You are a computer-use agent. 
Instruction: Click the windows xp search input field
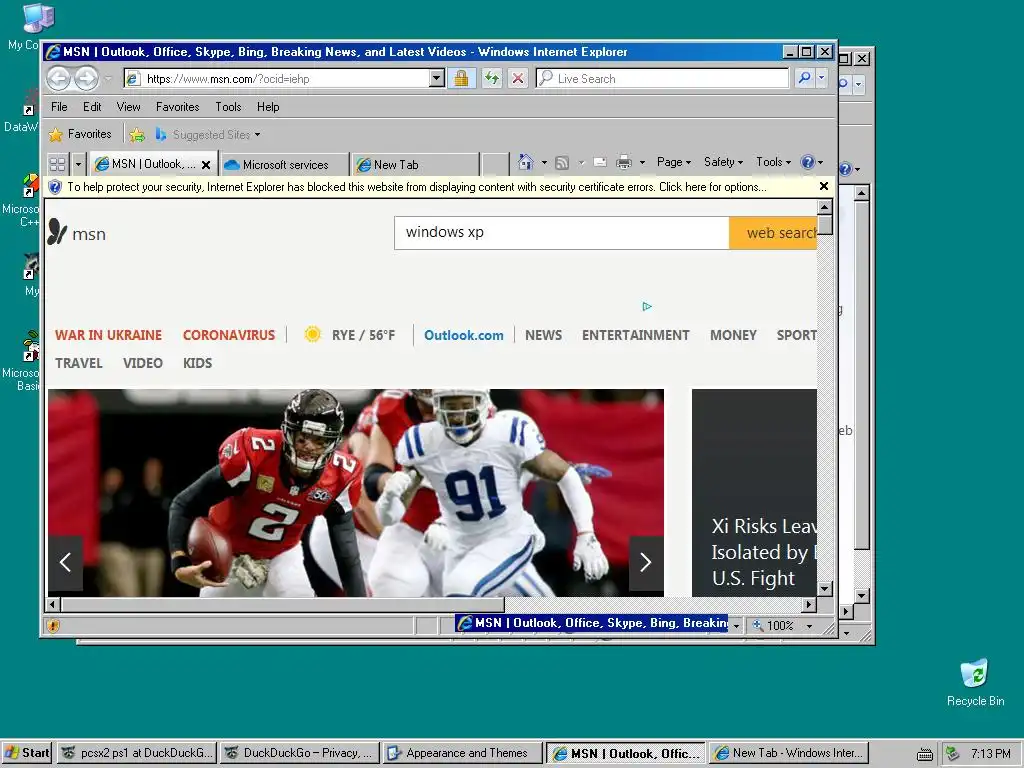[562, 233]
